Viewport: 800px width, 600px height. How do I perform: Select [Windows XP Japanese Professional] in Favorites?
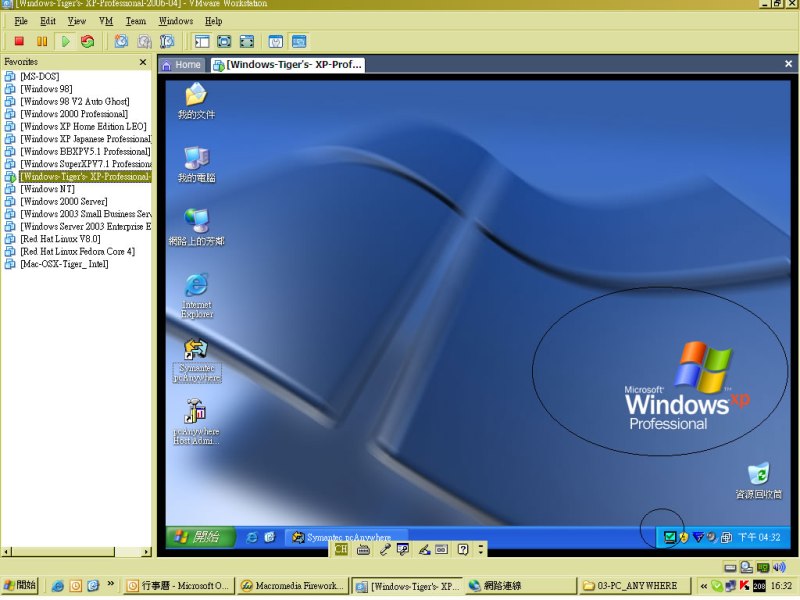[x=85, y=139]
